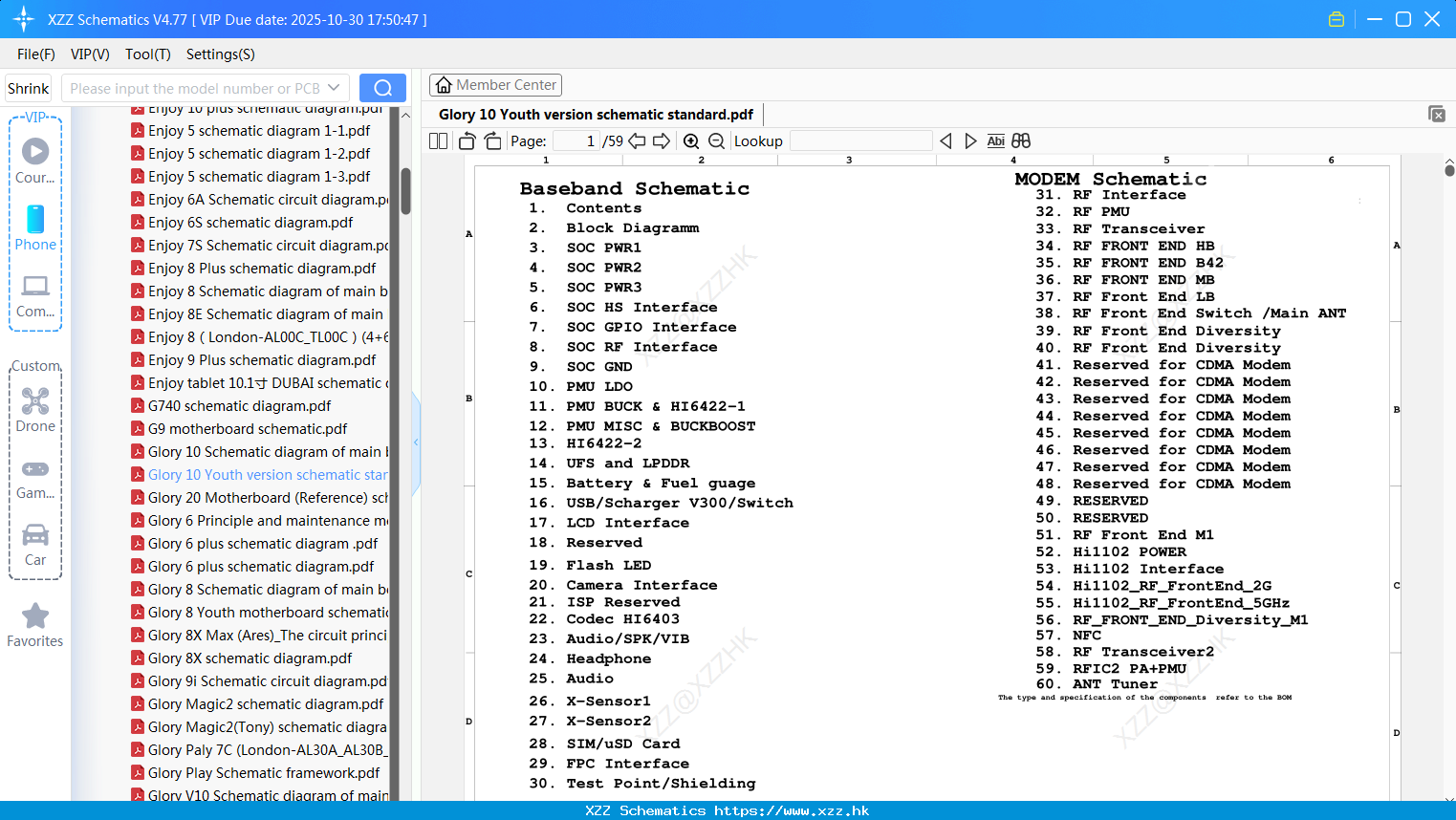Open the File(F) menu
Viewport: 1456px width, 820px height.
pyautogui.click(x=36, y=54)
